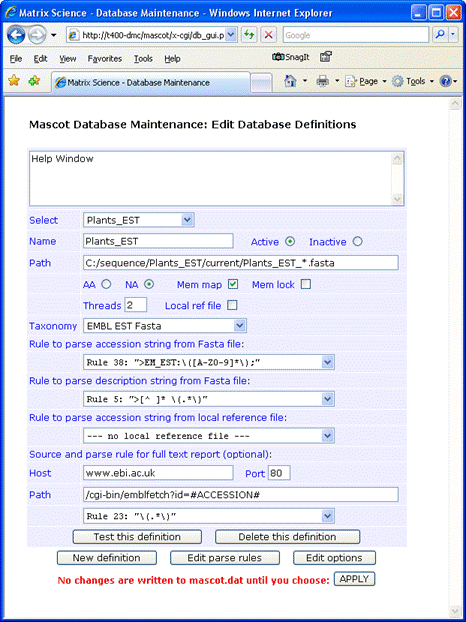Enable the Local ref file checkbox

[232, 305]
